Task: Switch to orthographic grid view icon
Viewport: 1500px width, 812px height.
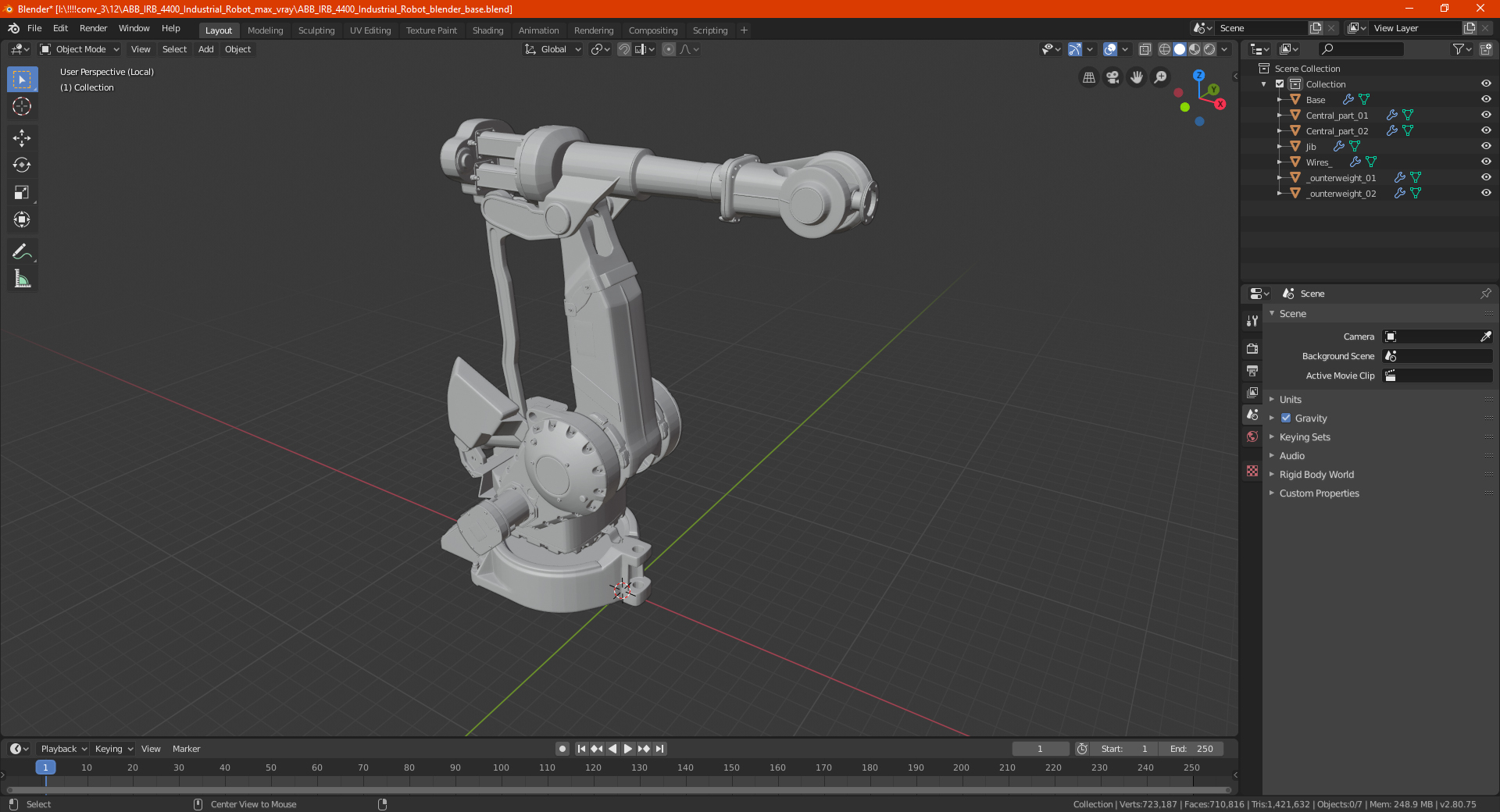Action: 1088,77
